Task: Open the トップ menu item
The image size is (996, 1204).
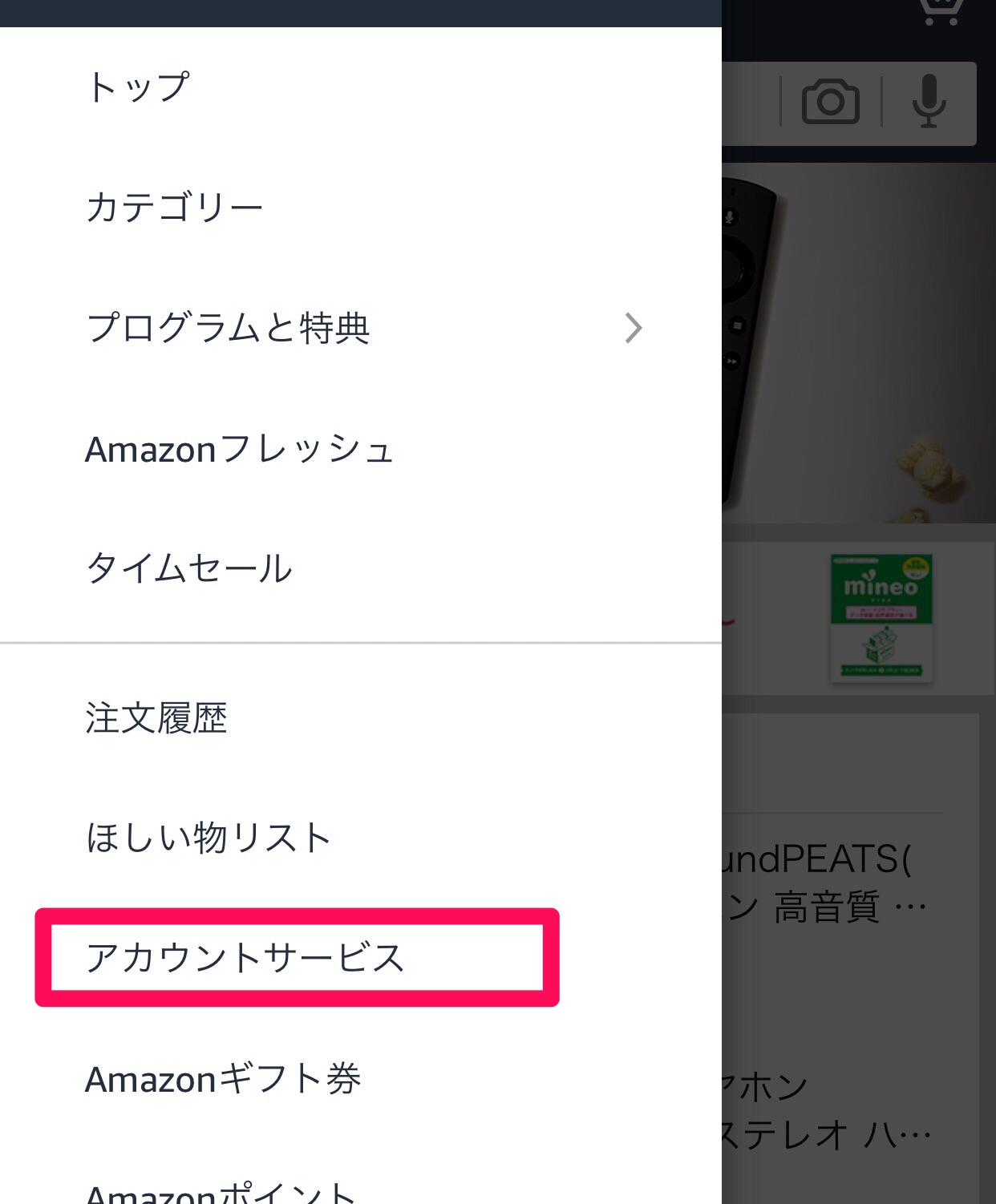Action: (138, 87)
